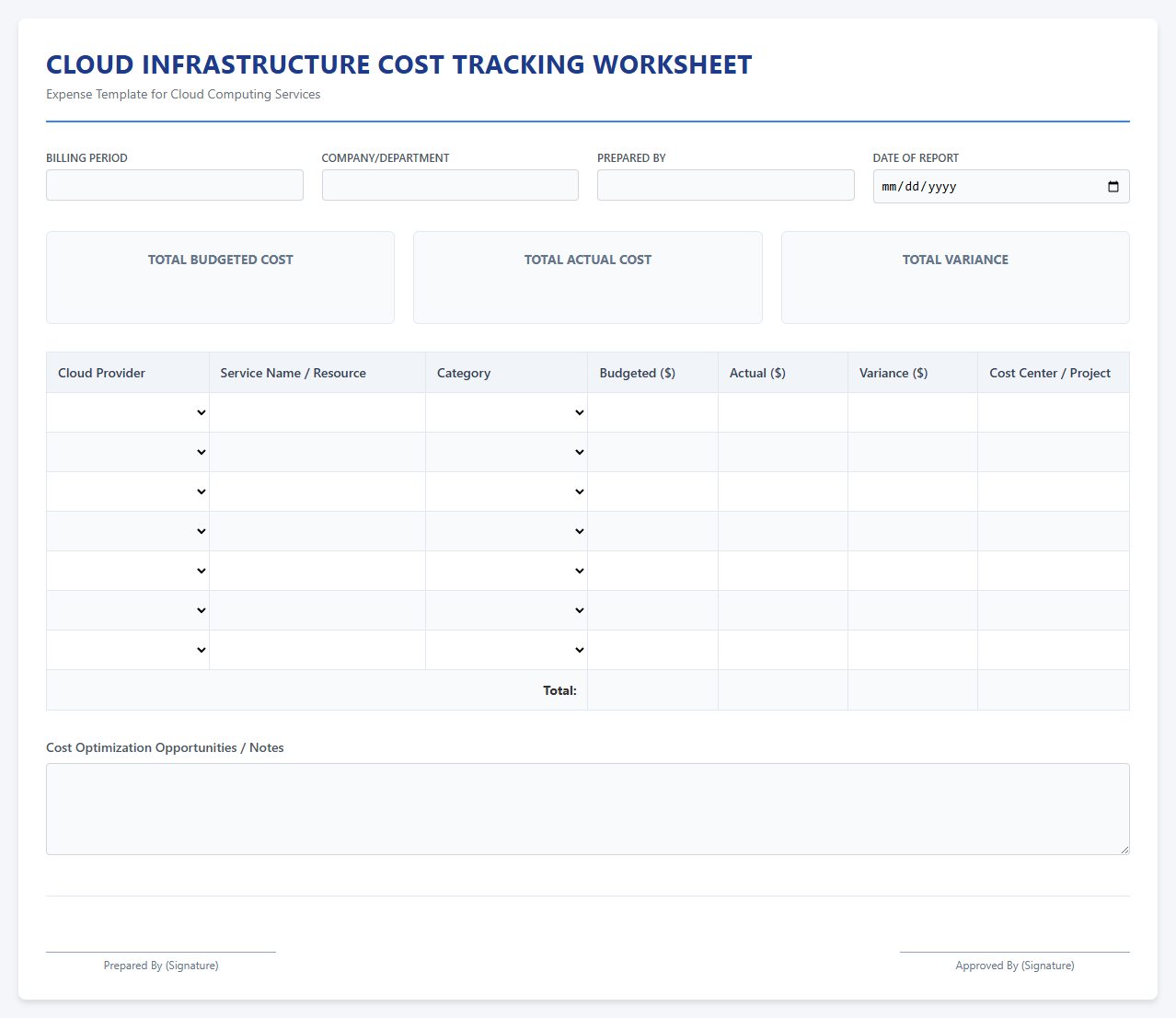This screenshot has width=1176, height=1018.
Task: Open the second row Cloud Provider dropdown
Action: pyautogui.click(x=128, y=452)
